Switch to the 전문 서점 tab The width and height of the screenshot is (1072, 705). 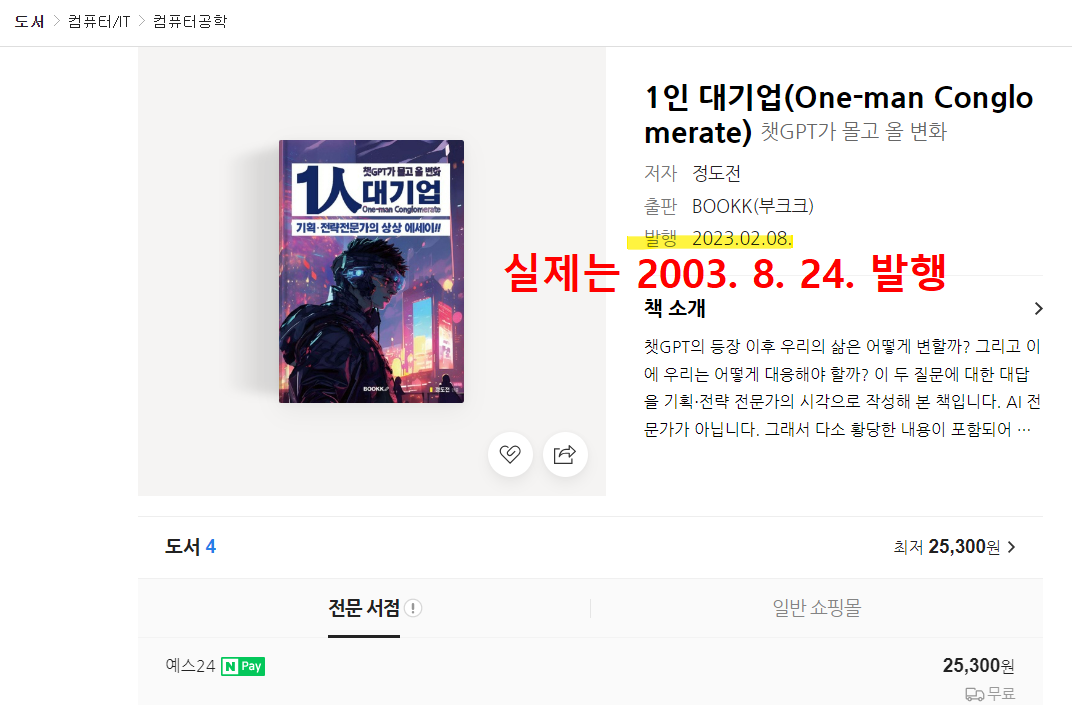coord(364,608)
